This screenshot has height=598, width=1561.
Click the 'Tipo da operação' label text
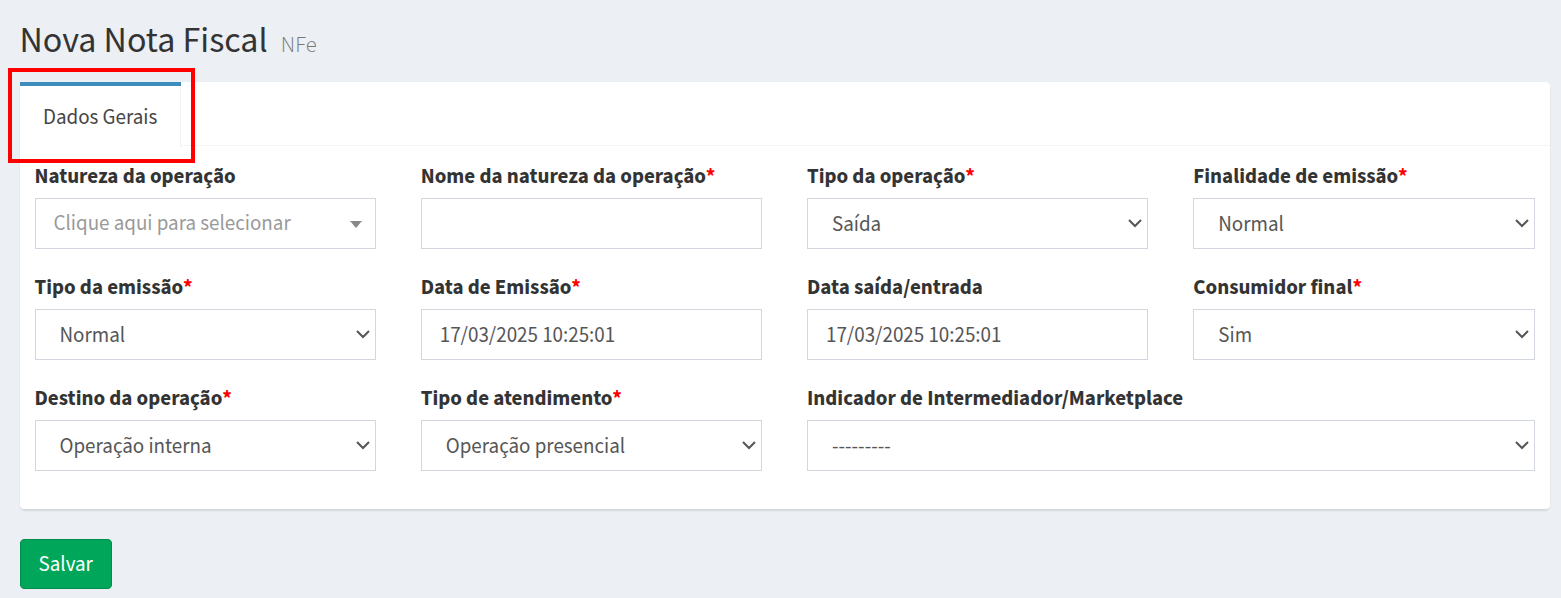click(x=886, y=176)
